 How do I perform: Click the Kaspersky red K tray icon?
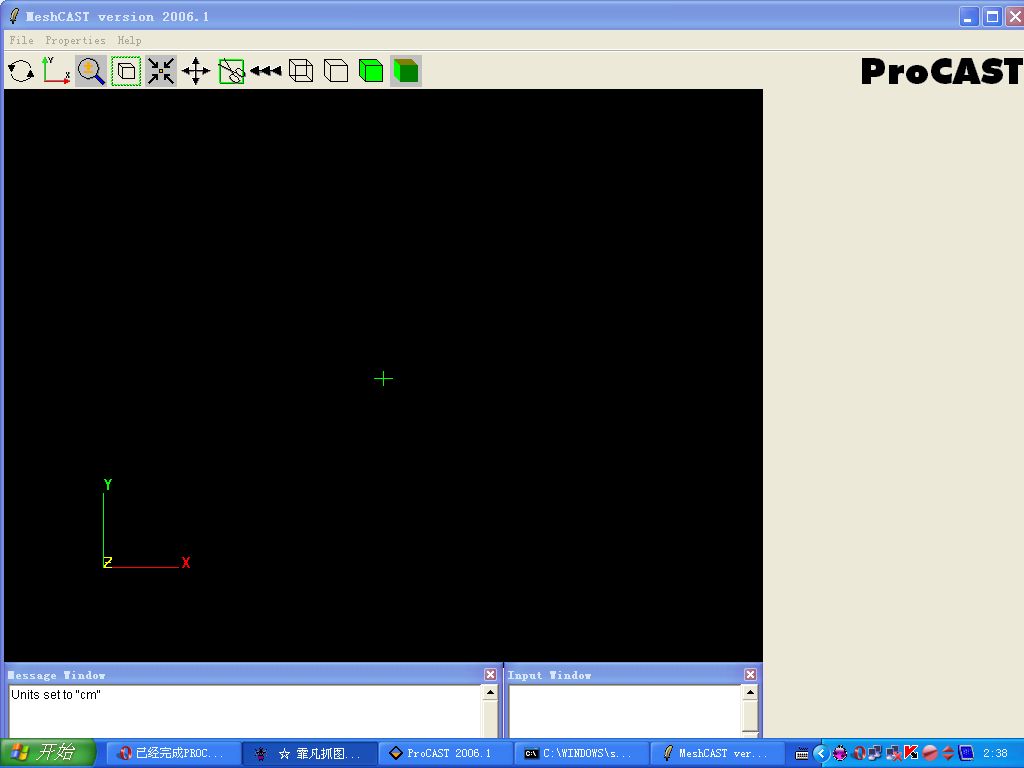tap(911, 753)
